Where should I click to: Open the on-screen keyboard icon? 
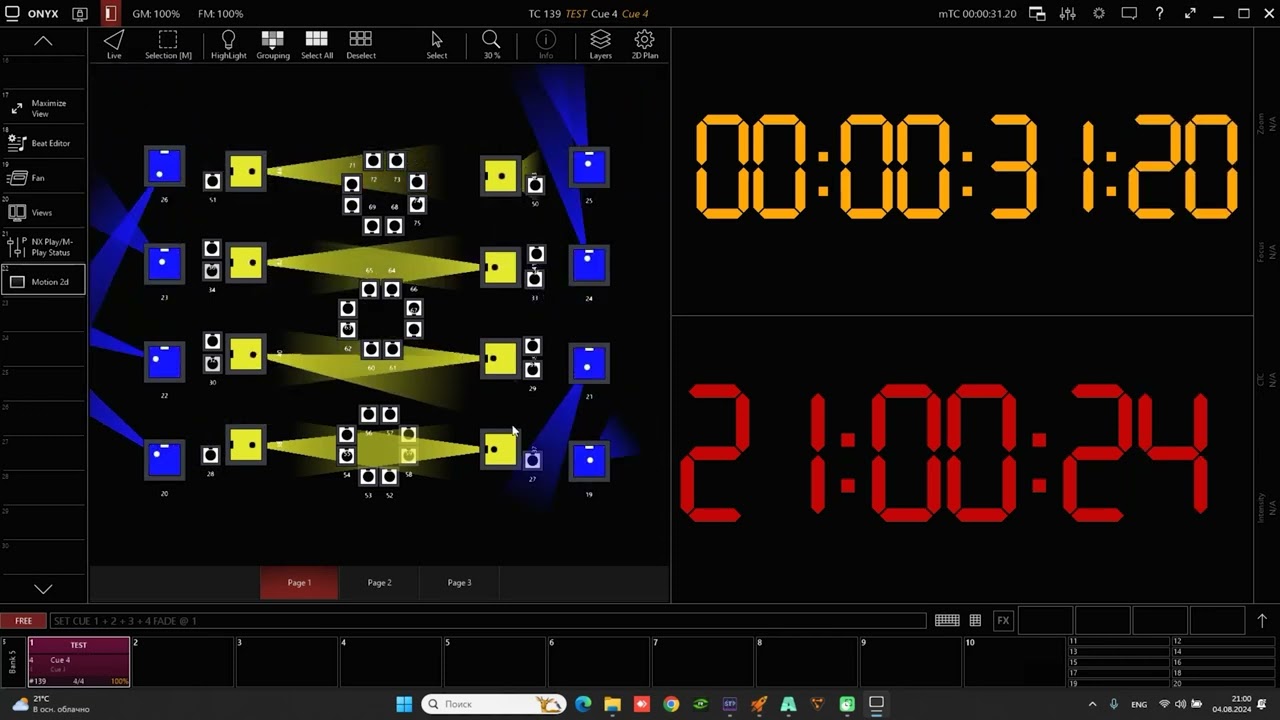pos(947,621)
